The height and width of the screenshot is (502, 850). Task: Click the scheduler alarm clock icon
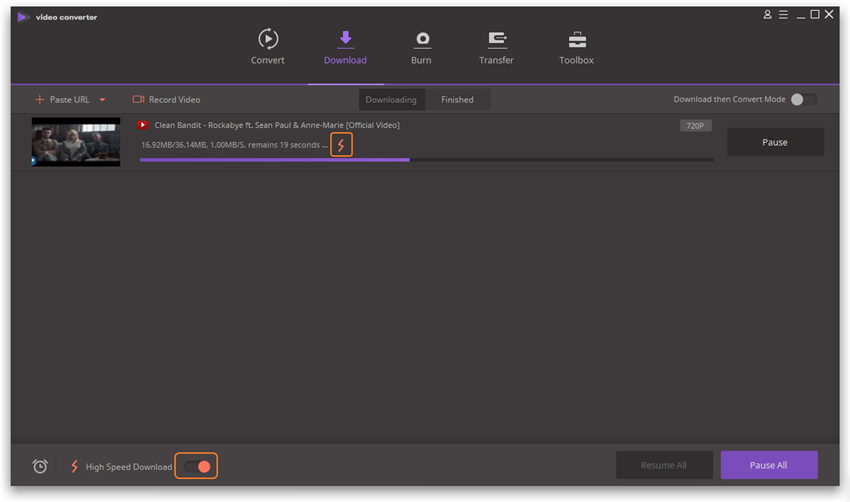pos(40,466)
